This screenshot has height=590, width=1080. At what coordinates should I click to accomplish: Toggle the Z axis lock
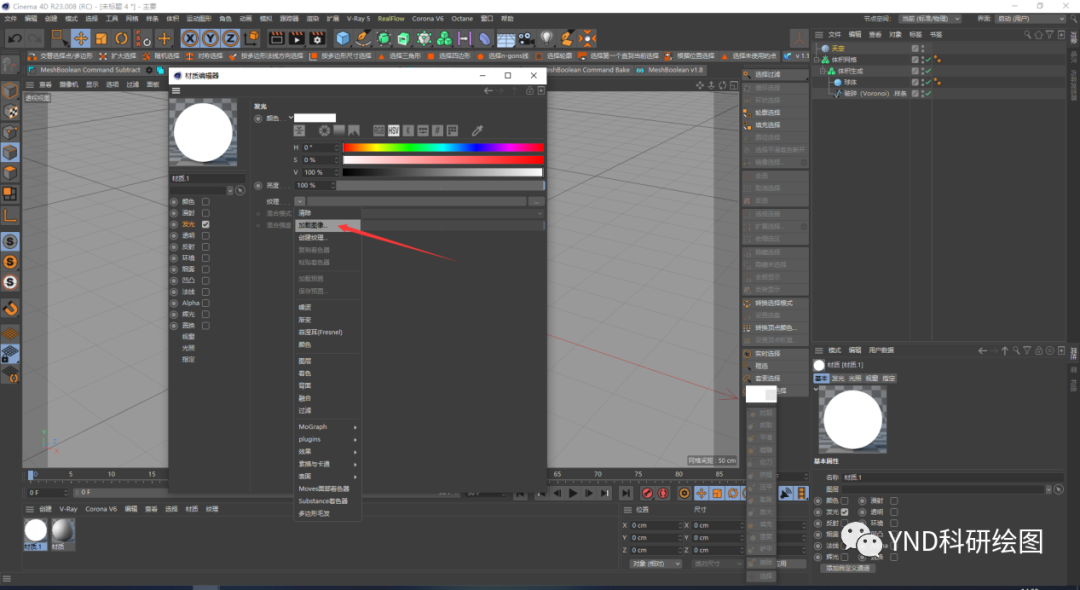[x=231, y=39]
